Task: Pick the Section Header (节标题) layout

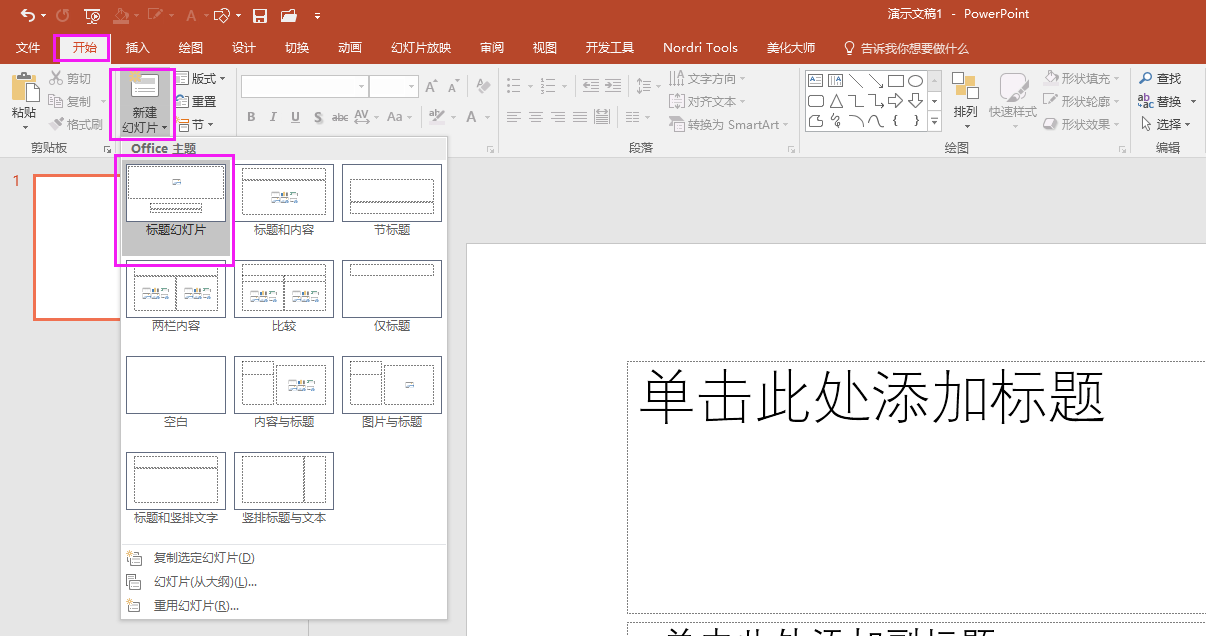Action: point(392,201)
